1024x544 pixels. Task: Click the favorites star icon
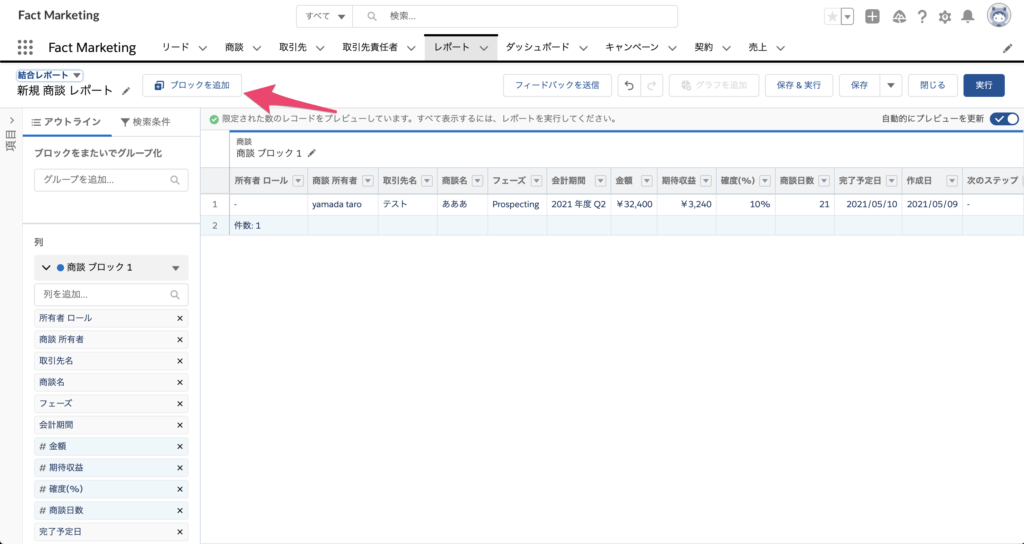832,17
